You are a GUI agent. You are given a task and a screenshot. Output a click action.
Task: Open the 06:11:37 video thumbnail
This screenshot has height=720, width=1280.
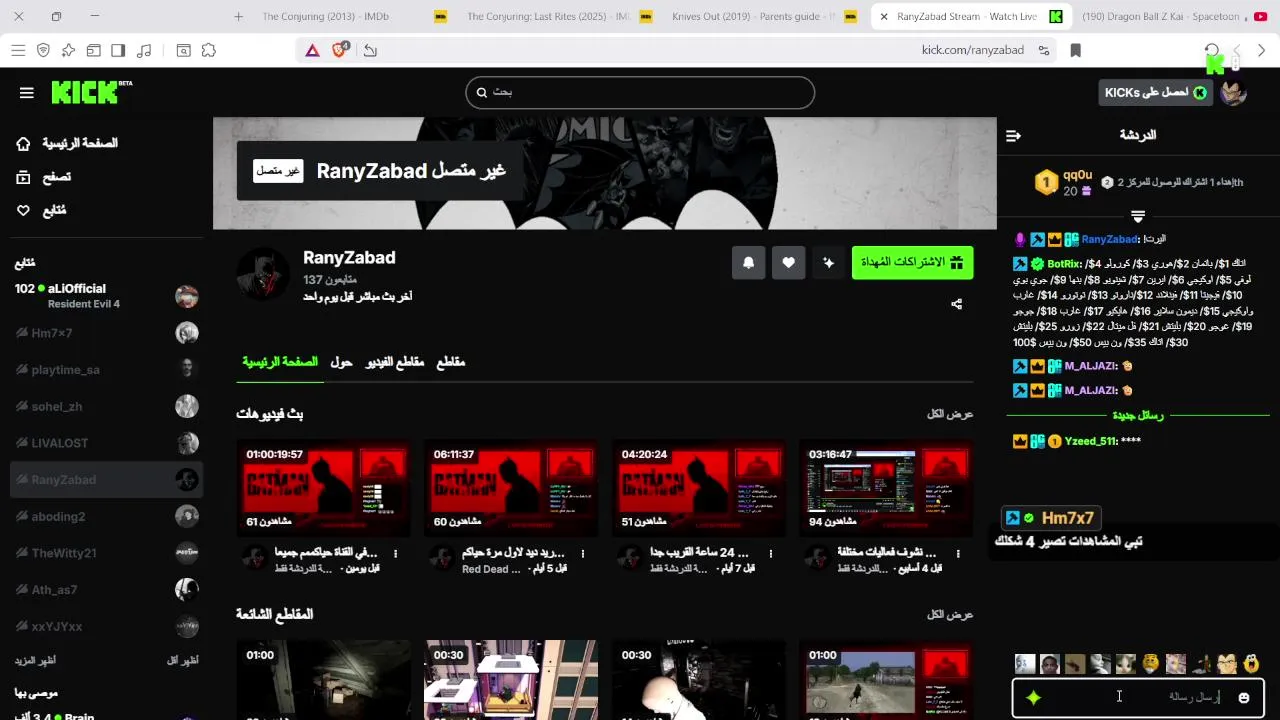click(x=511, y=487)
